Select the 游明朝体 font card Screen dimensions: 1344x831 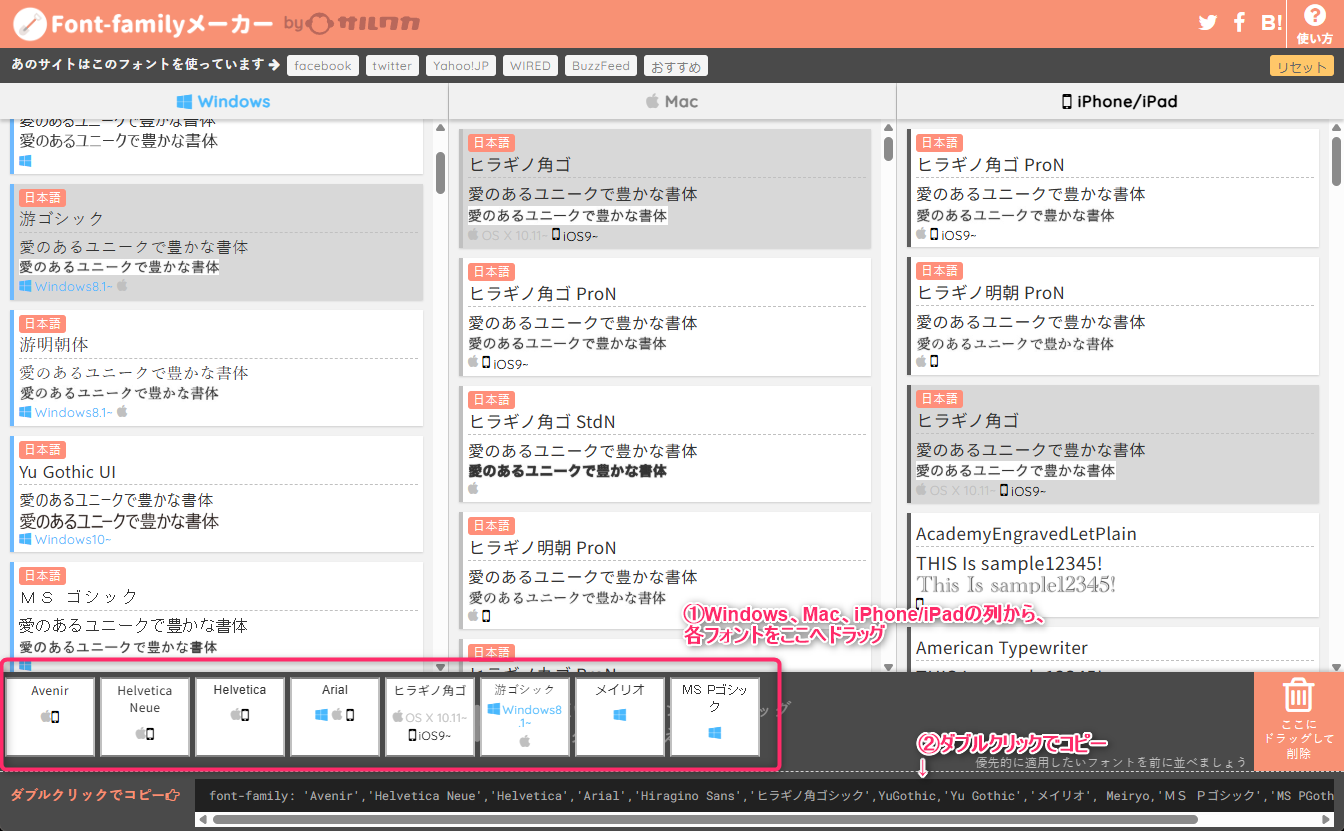click(217, 367)
